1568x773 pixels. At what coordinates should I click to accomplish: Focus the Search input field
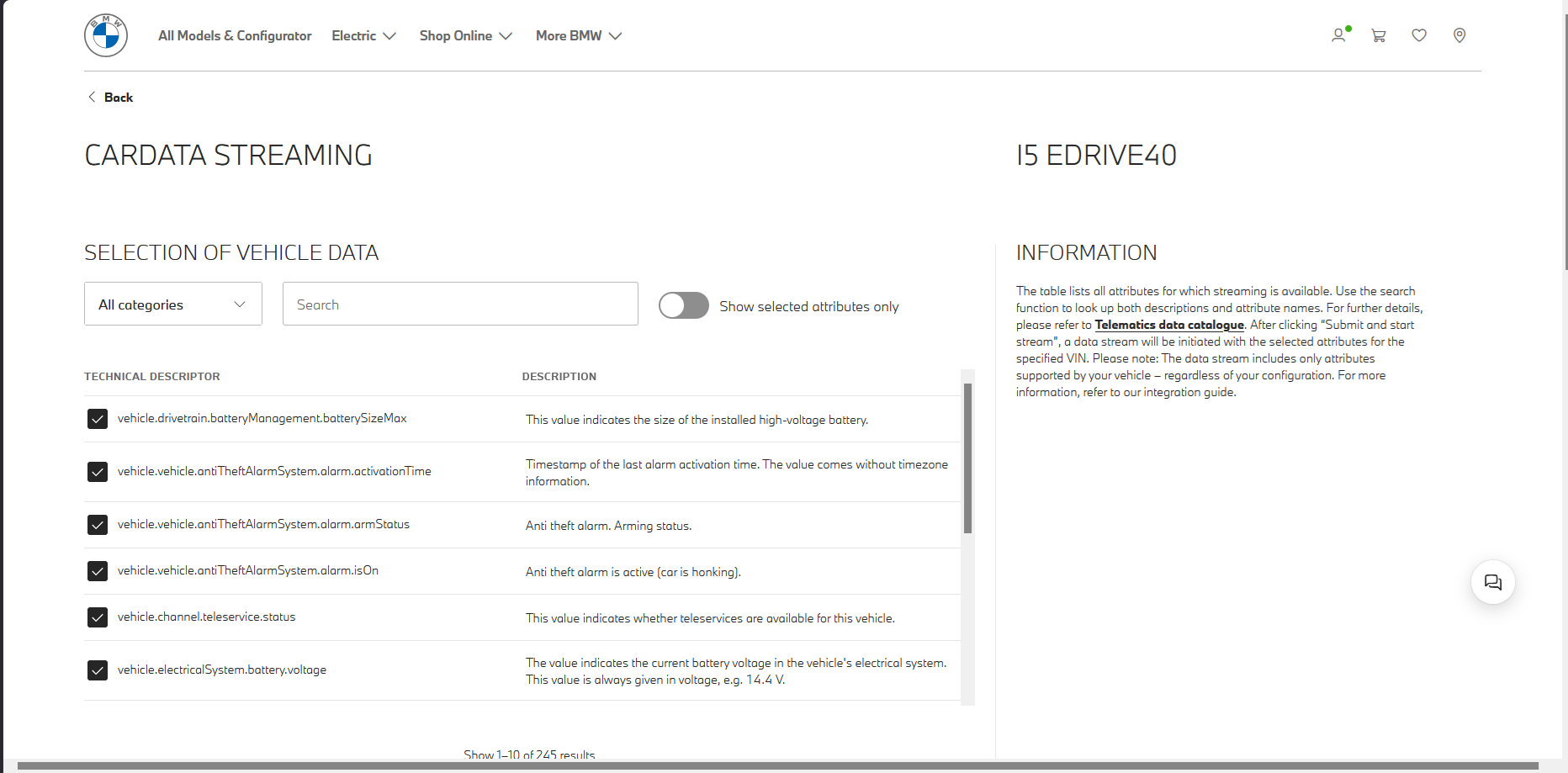point(460,304)
